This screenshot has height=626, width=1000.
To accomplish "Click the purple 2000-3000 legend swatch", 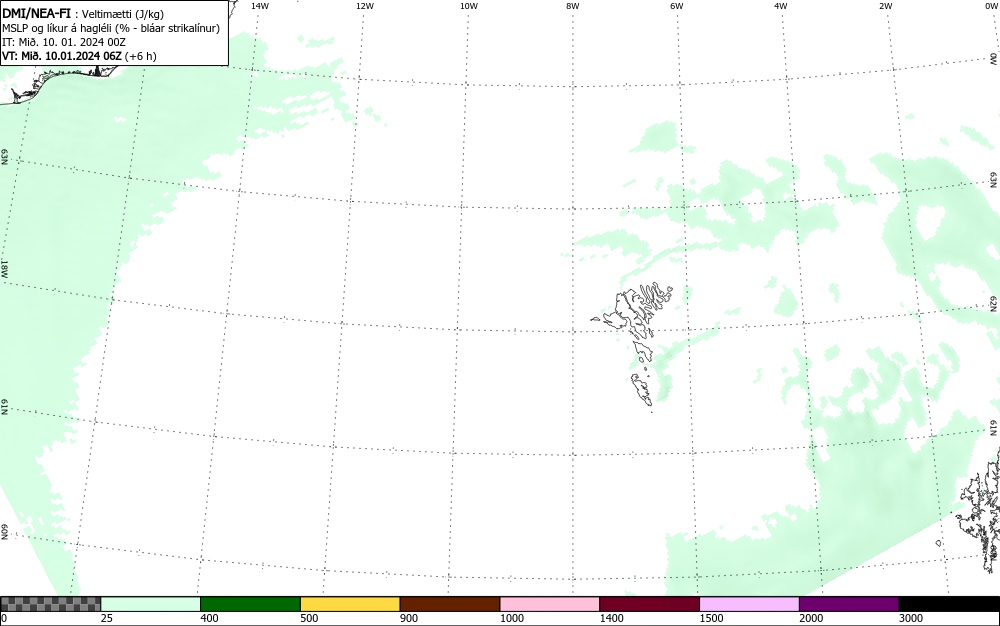I will [849, 604].
